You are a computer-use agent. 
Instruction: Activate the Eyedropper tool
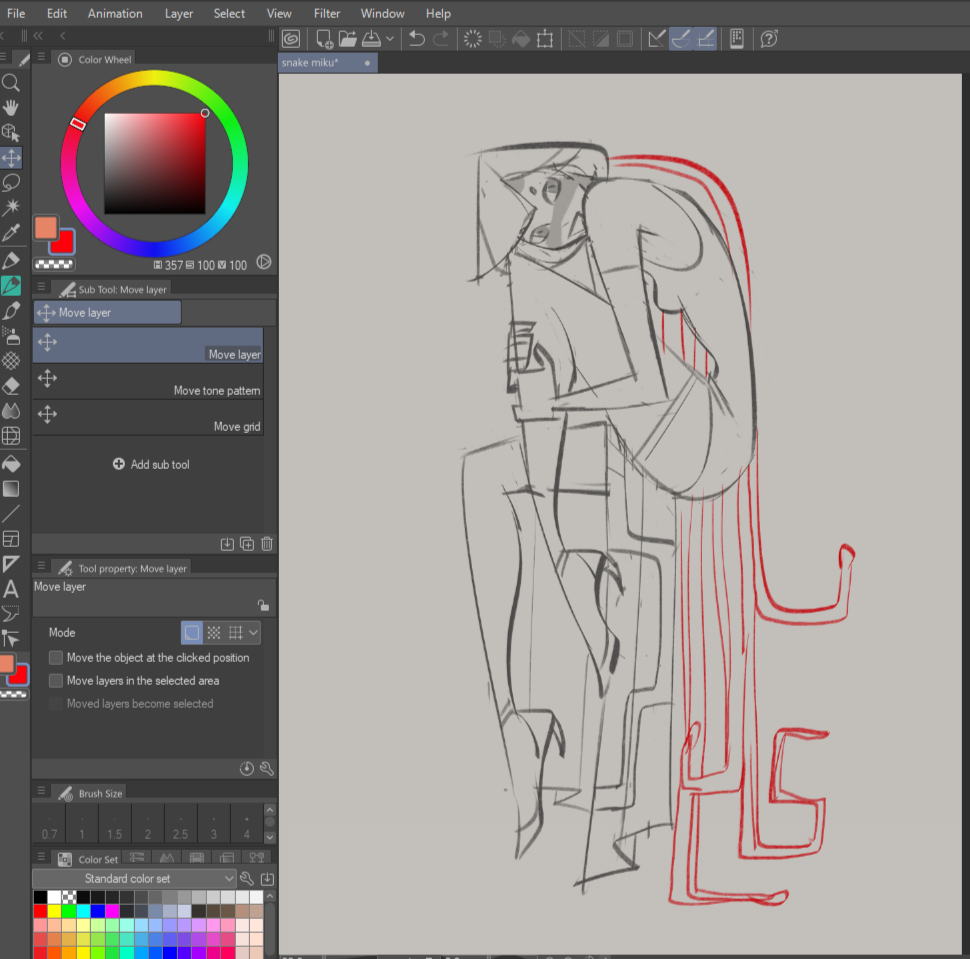coord(11,234)
